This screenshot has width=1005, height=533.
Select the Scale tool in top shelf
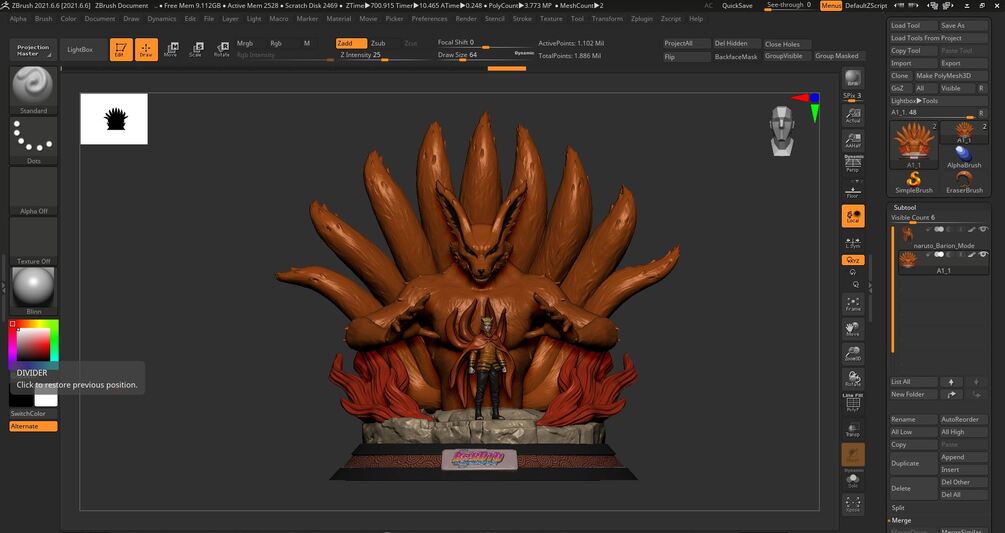point(196,49)
